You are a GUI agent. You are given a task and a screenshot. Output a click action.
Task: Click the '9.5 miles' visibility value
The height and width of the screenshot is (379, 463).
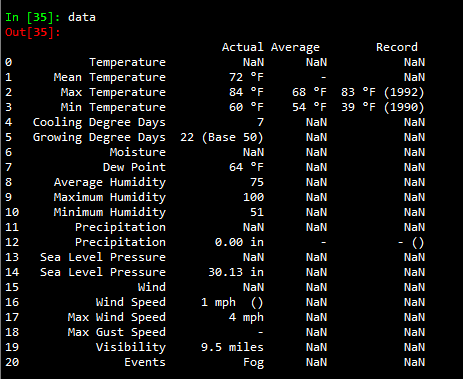coord(232,347)
